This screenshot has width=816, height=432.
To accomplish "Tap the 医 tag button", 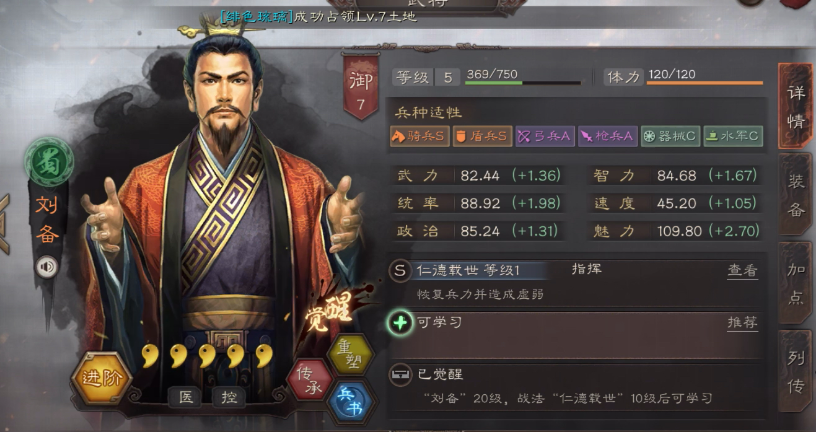I will click(x=186, y=397).
